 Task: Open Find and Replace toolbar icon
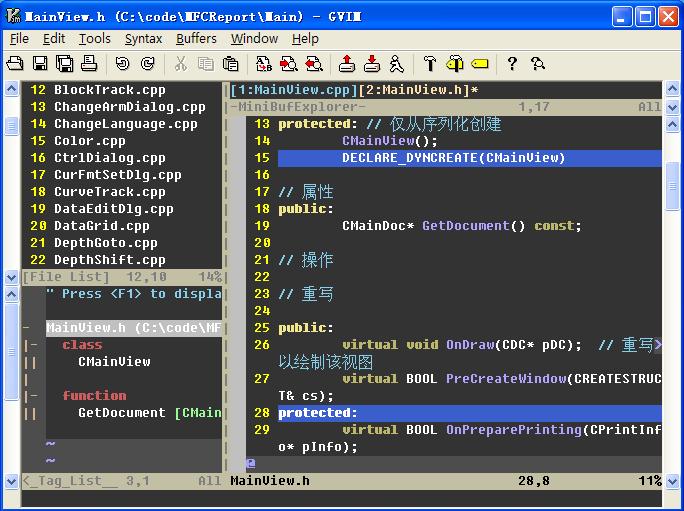coord(264,64)
